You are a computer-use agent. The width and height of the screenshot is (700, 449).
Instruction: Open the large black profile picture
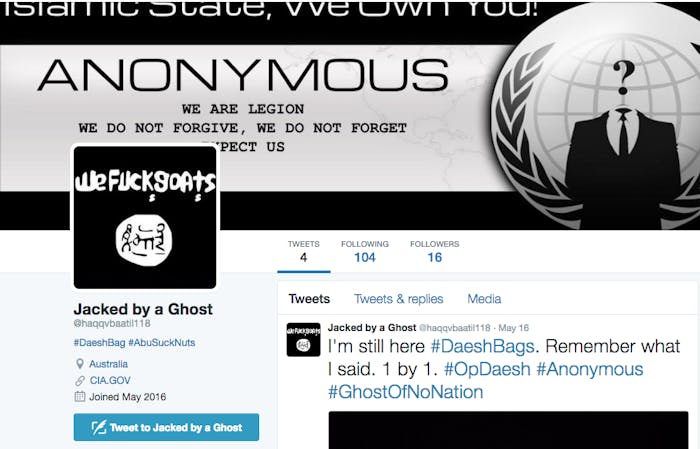pos(145,217)
